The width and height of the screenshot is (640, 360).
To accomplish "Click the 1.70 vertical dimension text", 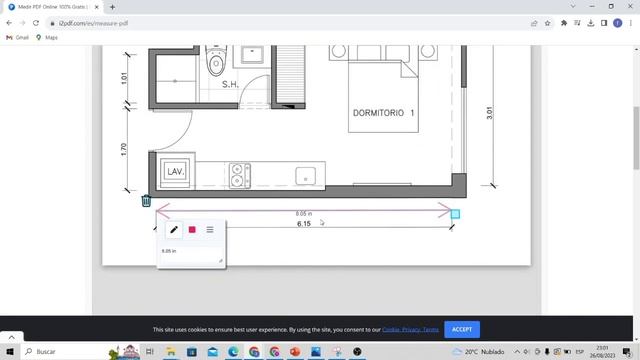I will pyautogui.click(x=124, y=149).
